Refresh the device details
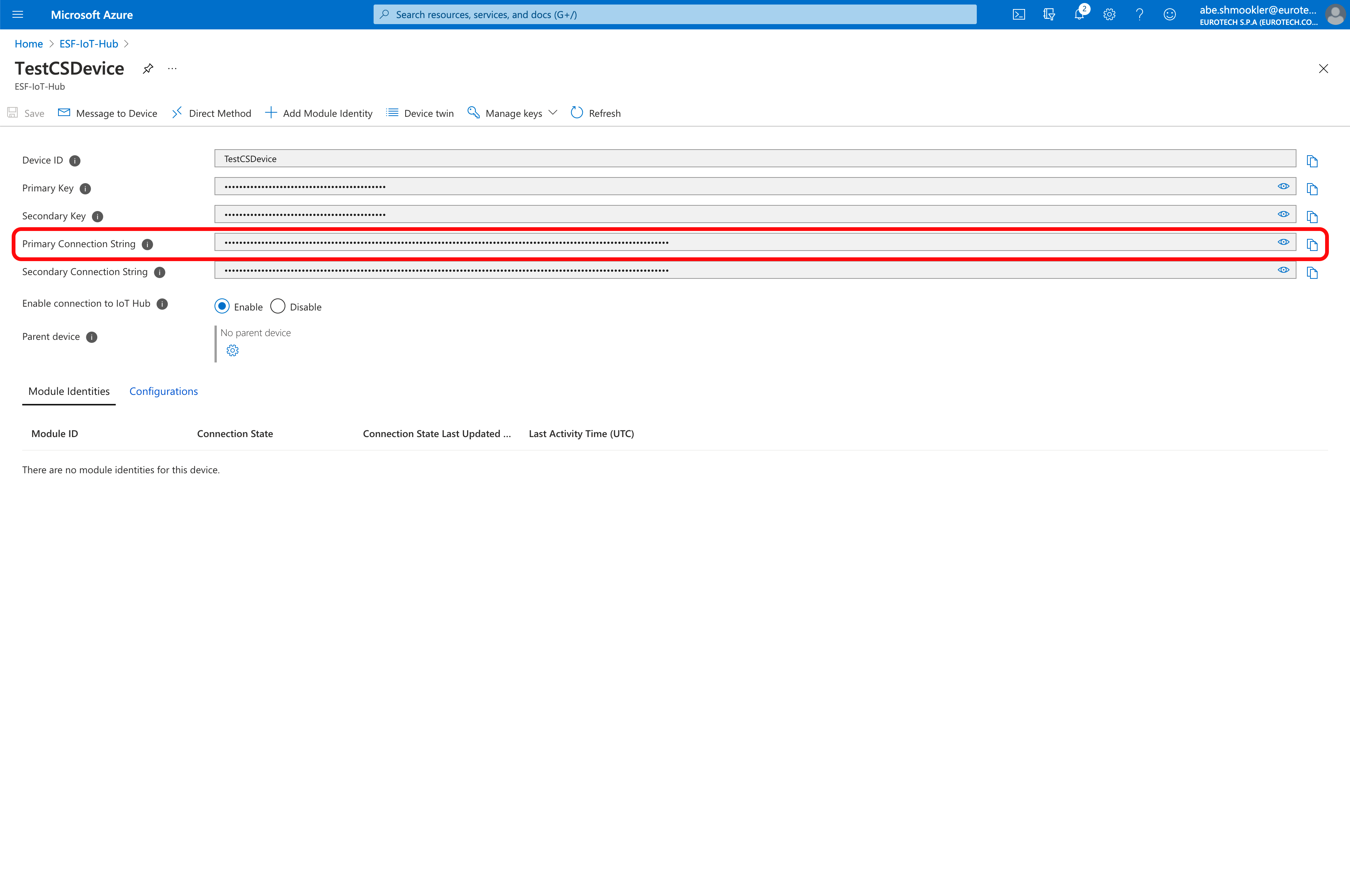The height and width of the screenshot is (896, 1350). [596, 113]
